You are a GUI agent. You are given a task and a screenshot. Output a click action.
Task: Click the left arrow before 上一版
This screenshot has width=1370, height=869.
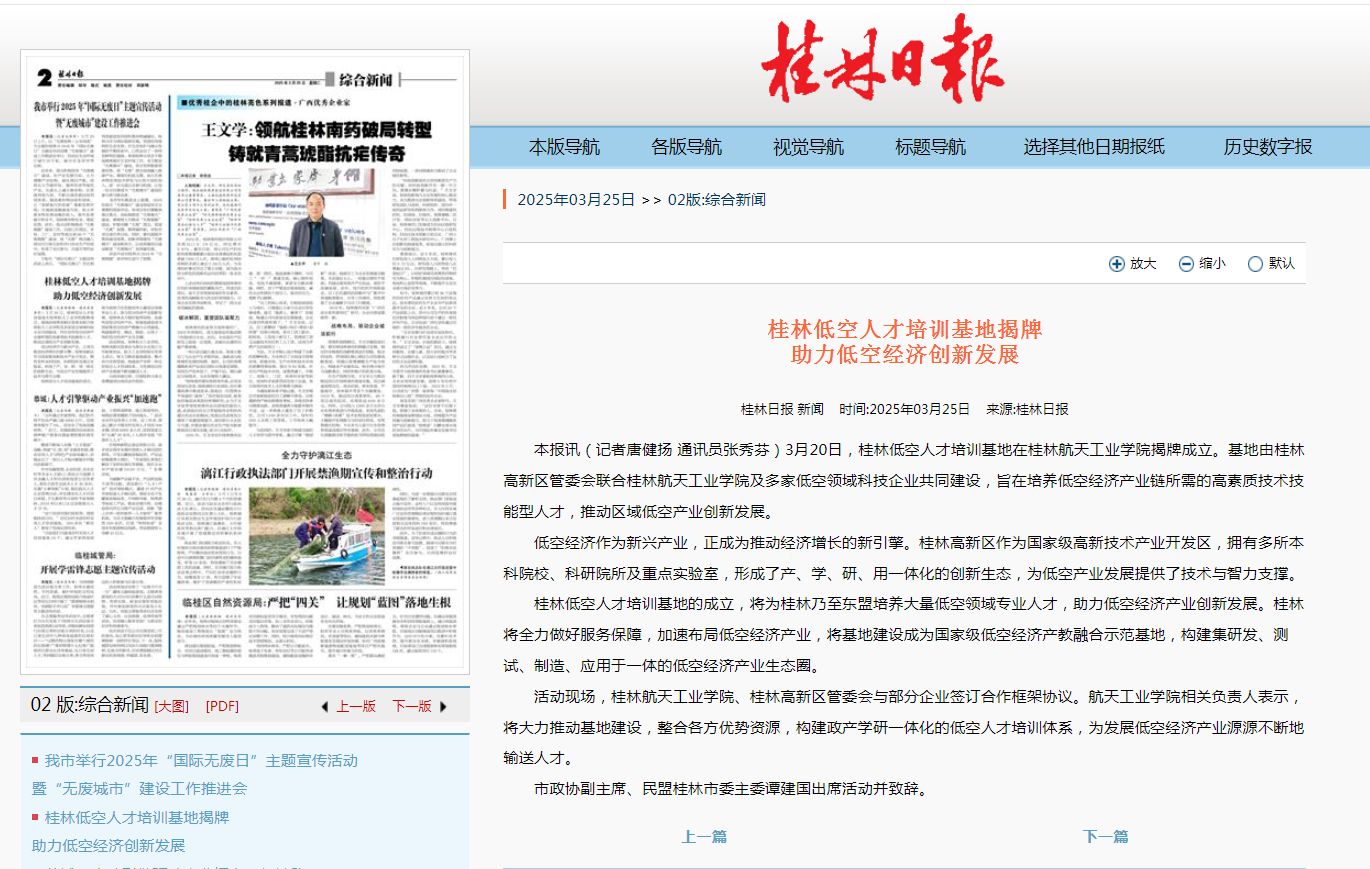[324, 707]
